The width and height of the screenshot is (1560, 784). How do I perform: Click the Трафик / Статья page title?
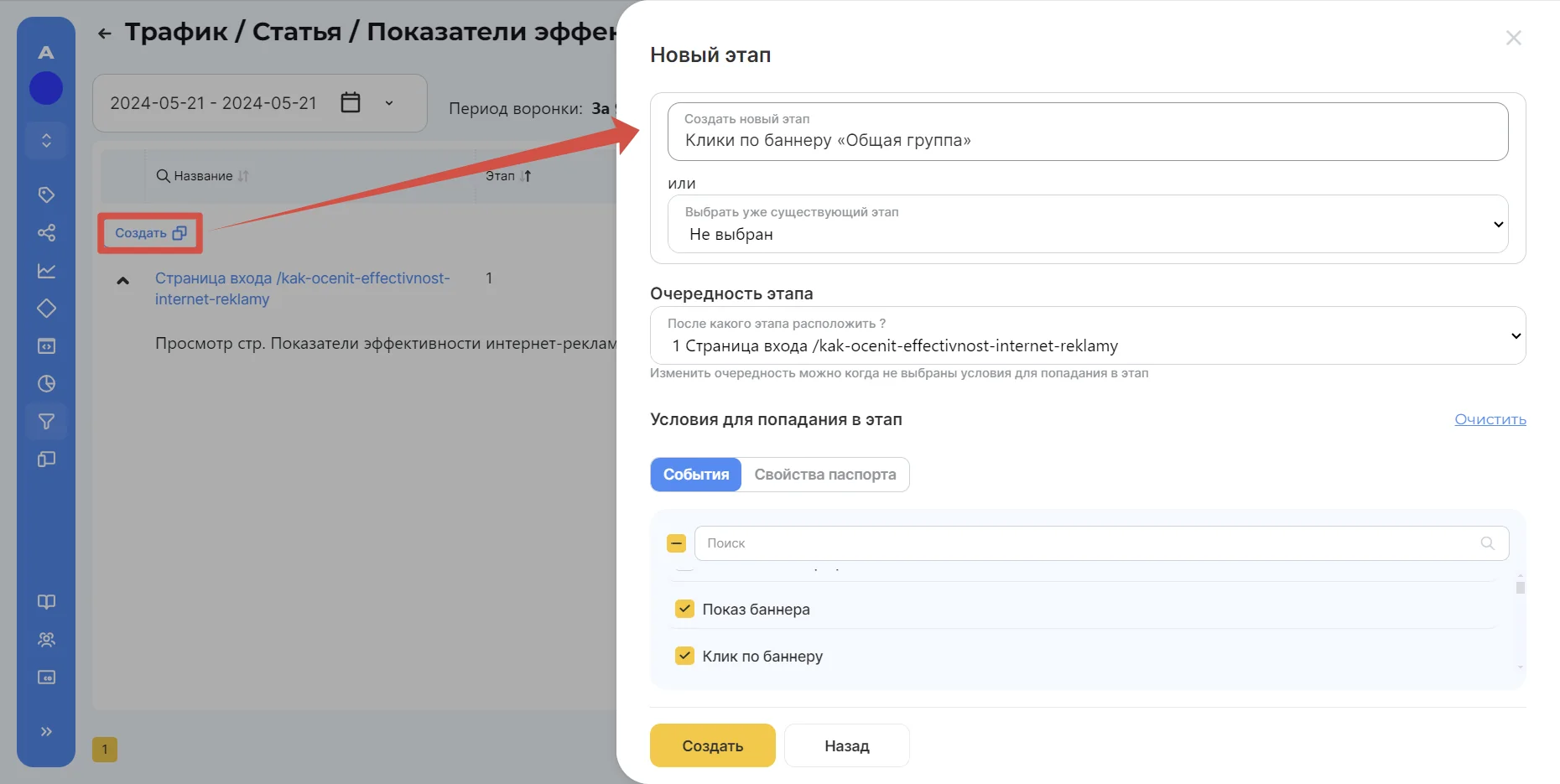point(370,32)
